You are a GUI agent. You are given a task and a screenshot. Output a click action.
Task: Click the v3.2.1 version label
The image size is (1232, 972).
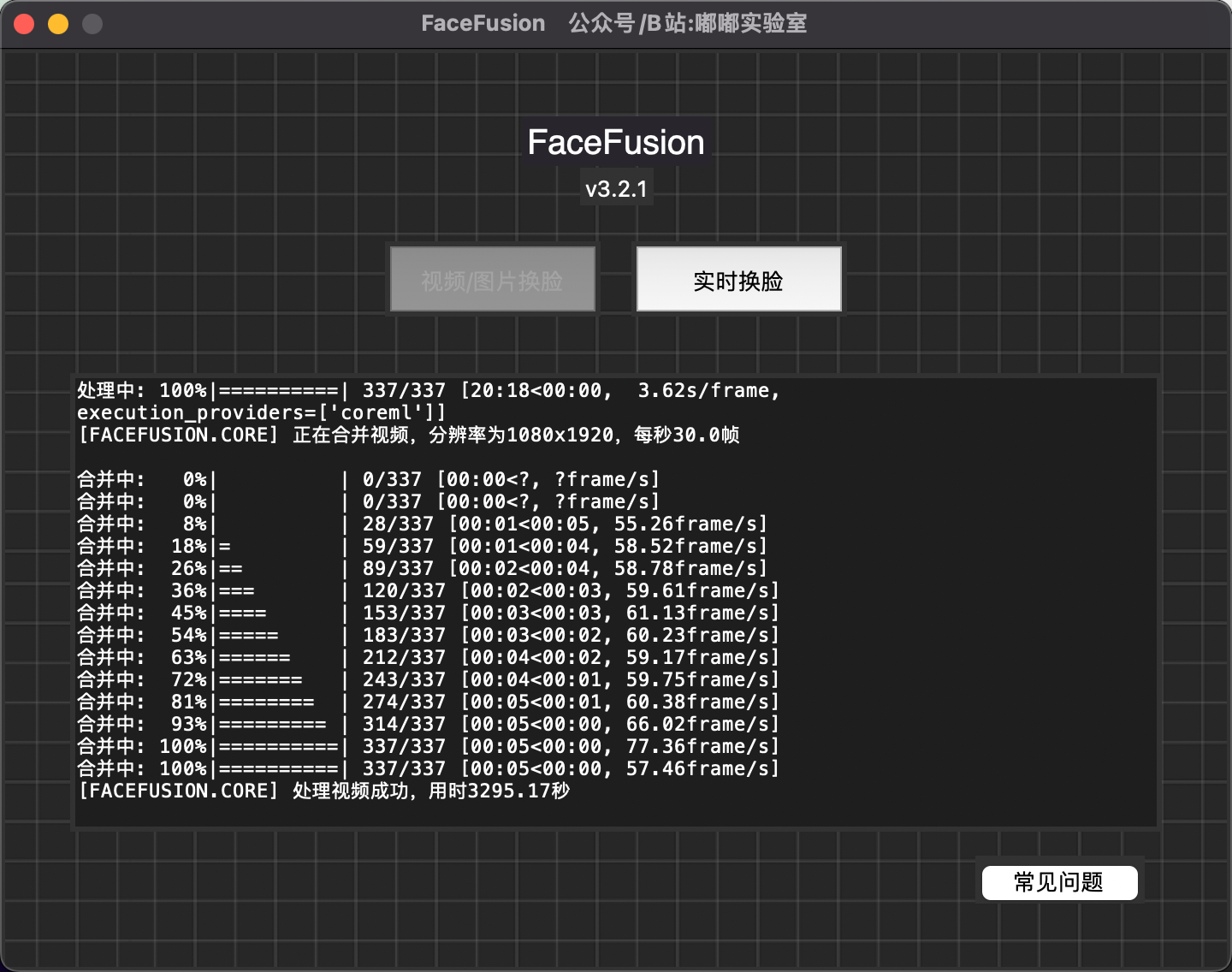click(x=616, y=189)
